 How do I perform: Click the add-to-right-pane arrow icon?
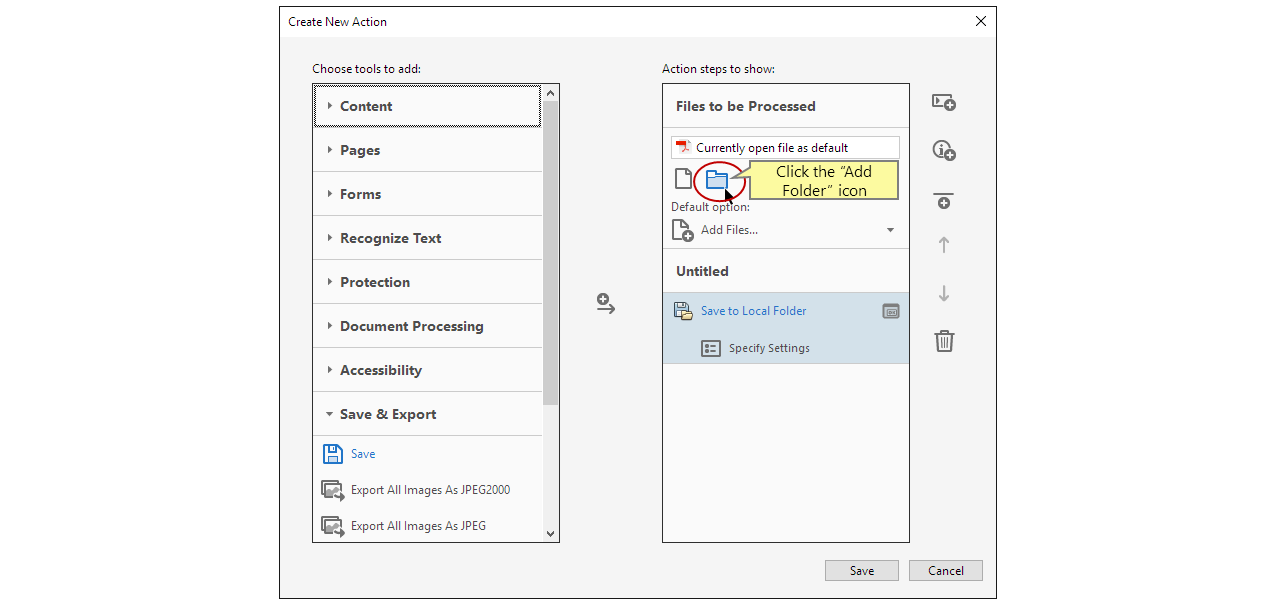pos(606,304)
